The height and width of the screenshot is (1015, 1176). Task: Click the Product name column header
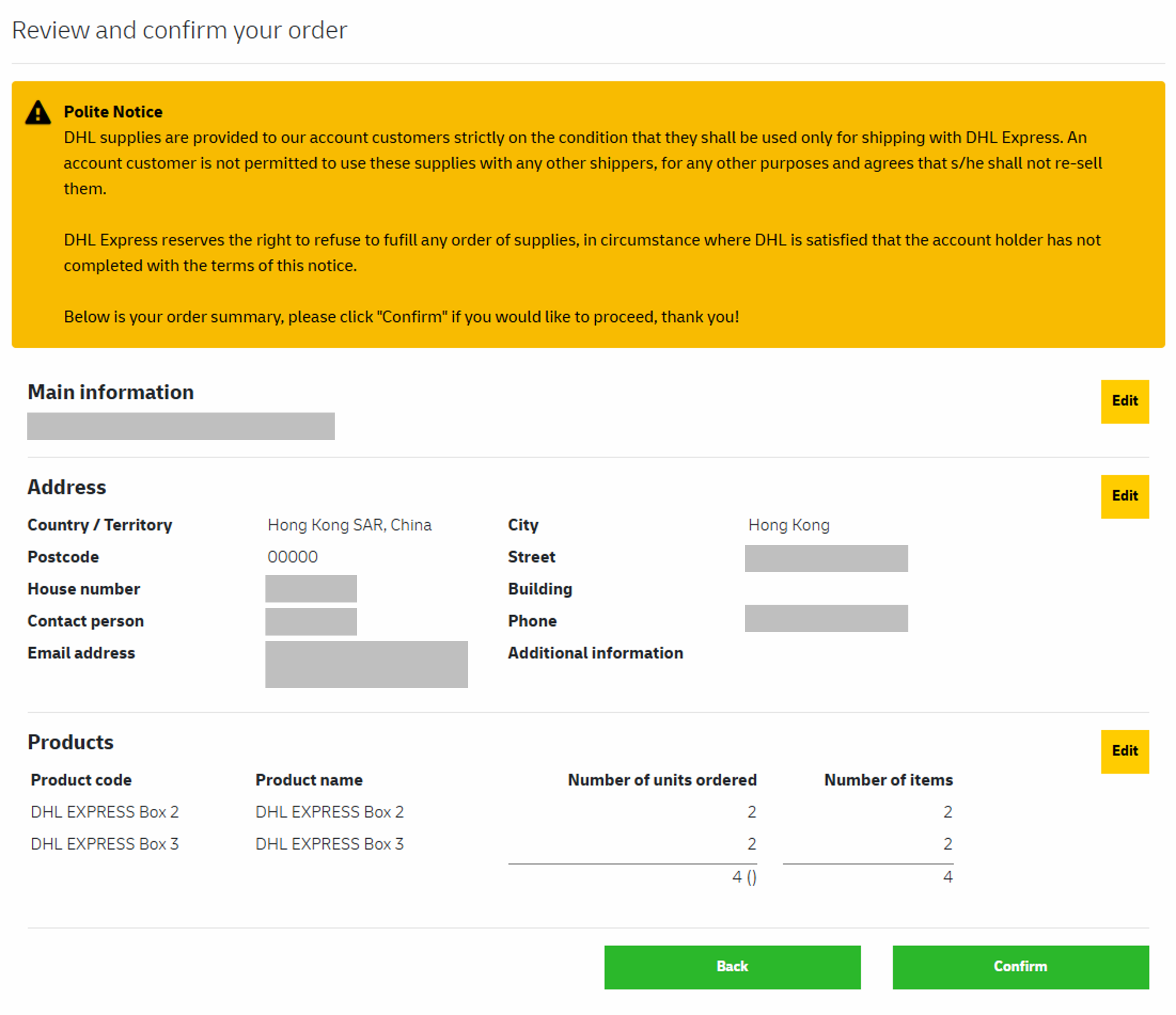[x=309, y=780]
